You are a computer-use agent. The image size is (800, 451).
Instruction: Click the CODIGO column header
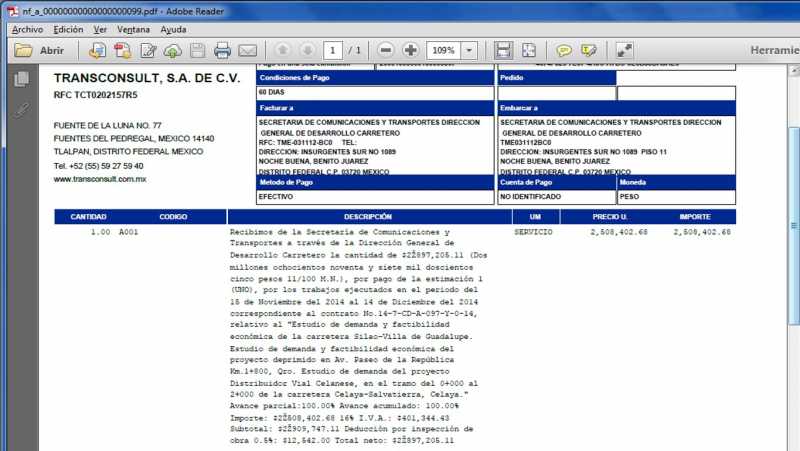pyautogui.click(x=173, y=217)
